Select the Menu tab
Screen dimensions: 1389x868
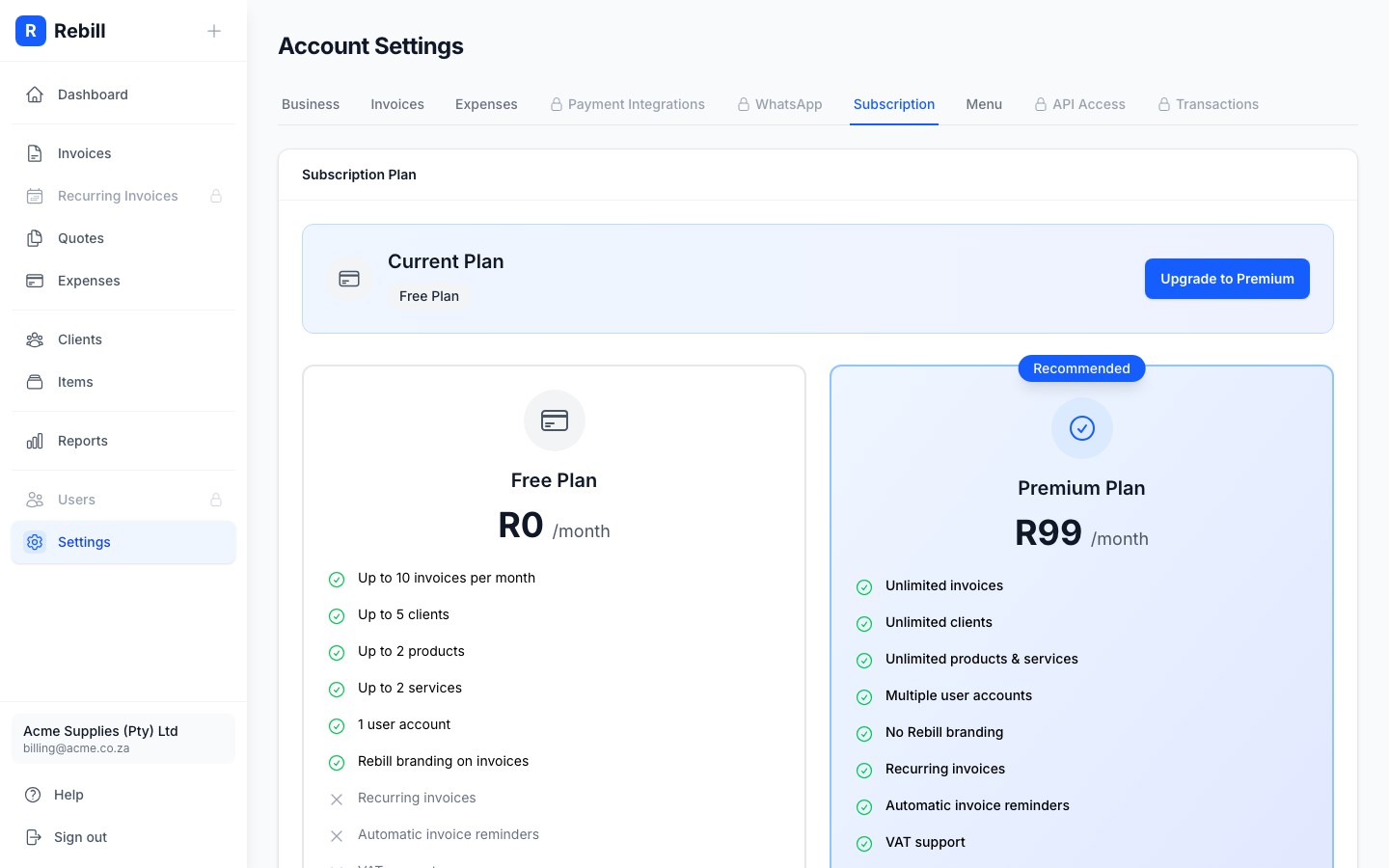(x=984, y=104)
